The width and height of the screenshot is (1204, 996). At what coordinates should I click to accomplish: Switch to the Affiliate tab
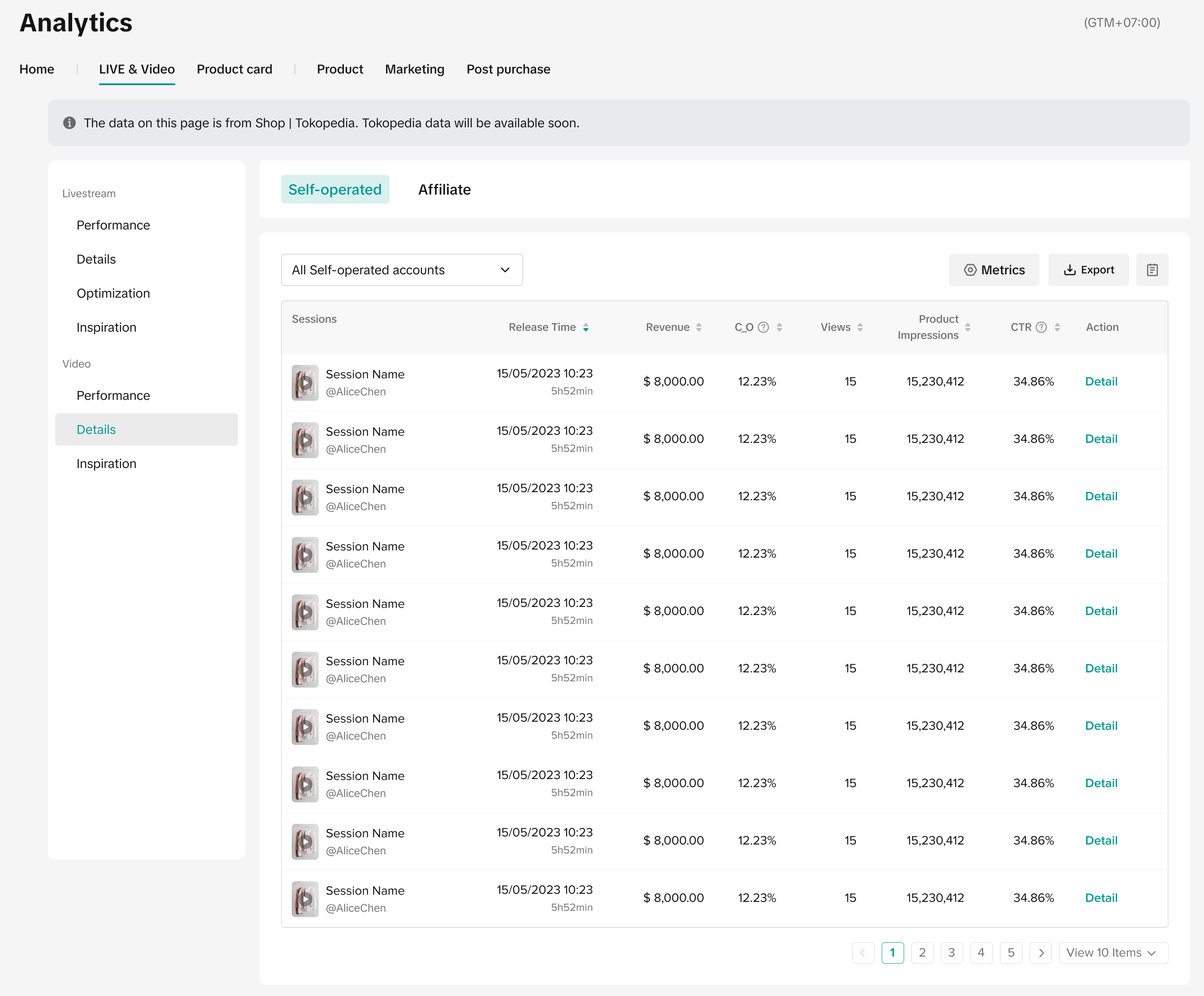[x=444, y=189]
